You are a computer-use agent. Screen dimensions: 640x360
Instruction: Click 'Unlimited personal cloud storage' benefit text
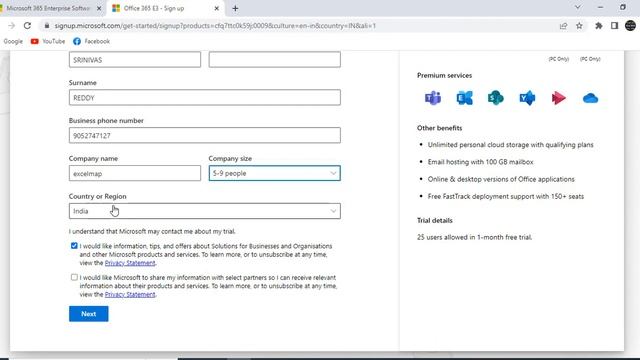pyautogui.click(x=511, y=145)
